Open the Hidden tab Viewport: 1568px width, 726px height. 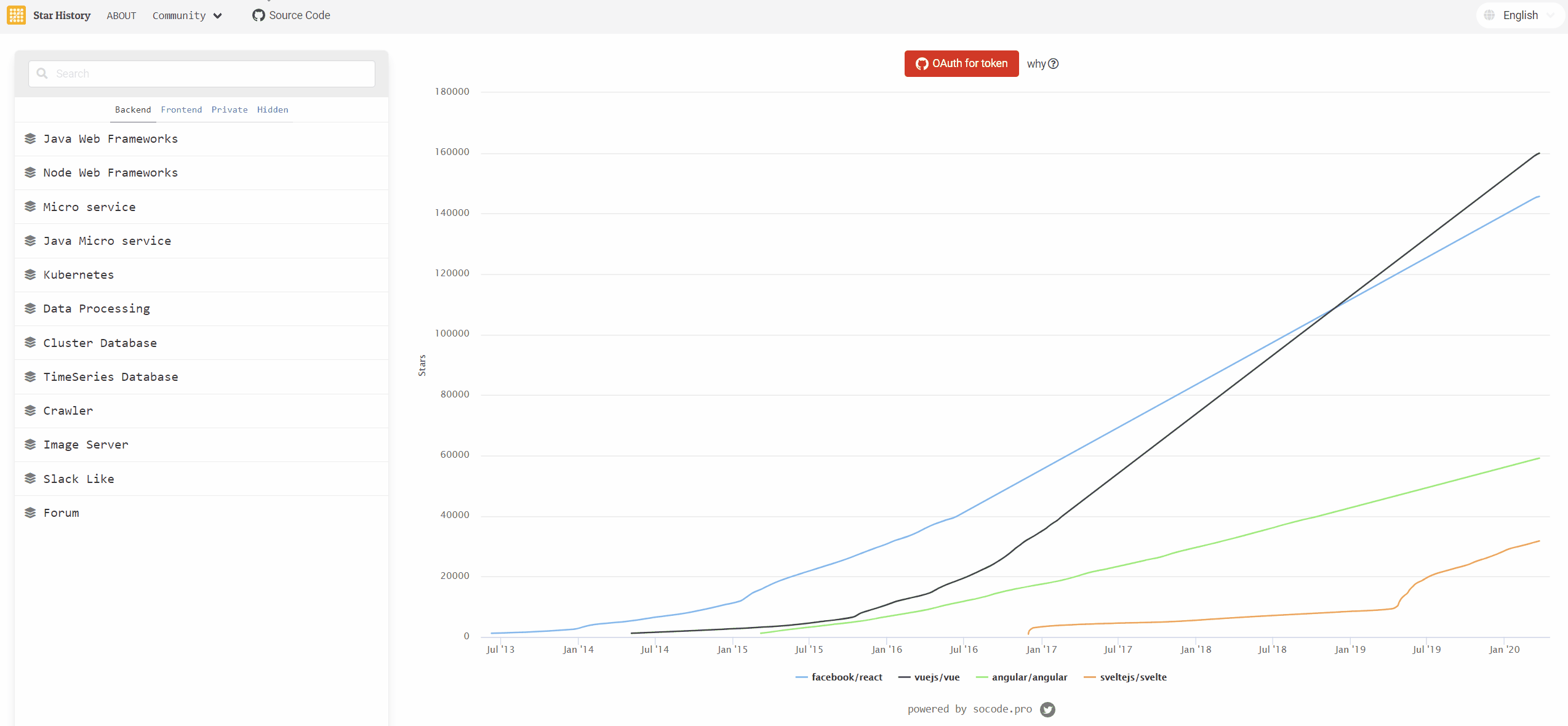[273, 110]
